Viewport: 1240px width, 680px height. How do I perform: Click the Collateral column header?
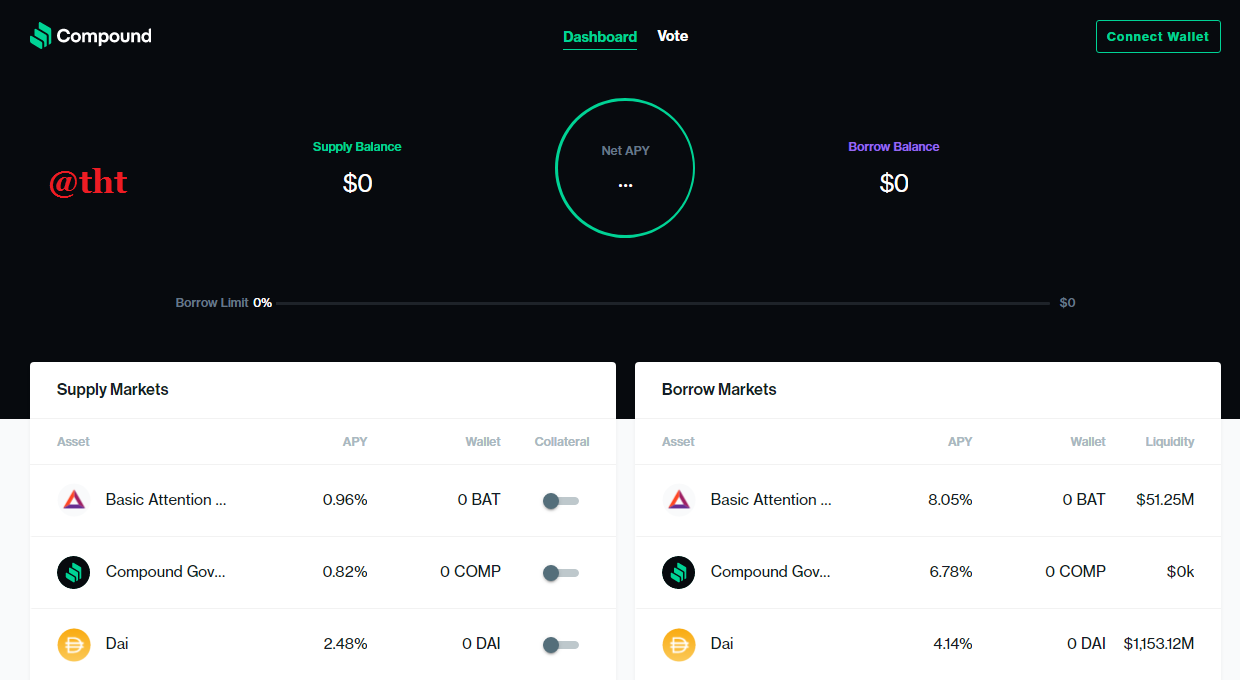tap(562, 442)
